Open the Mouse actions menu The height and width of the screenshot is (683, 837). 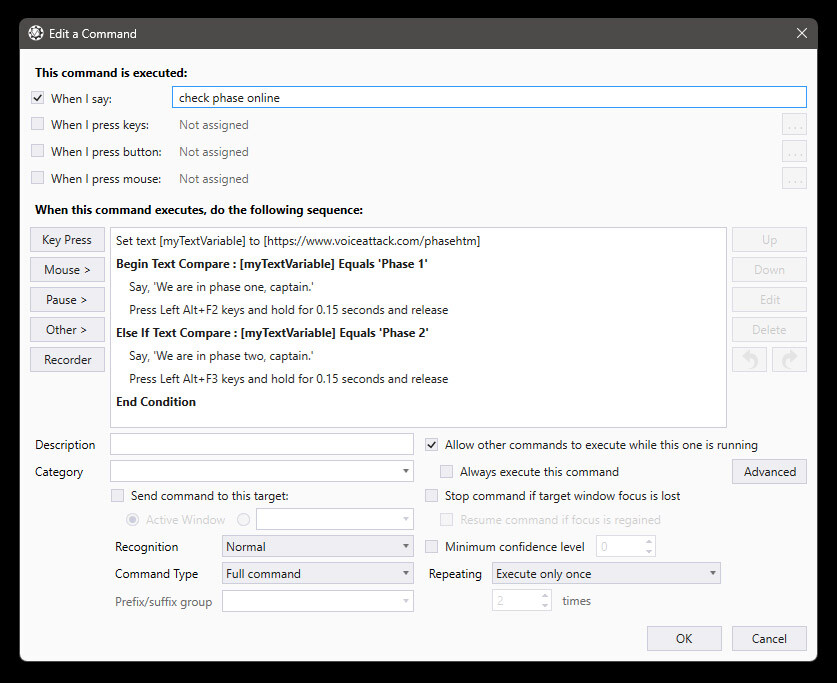click(x=67, y=269)
